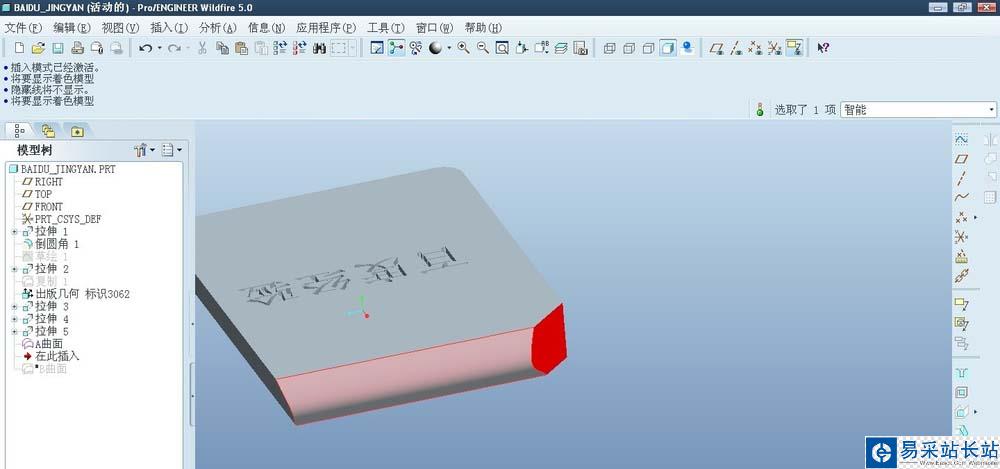Select the datum Curve tool in right toolbar
Viewport: 1000px width, 469px height.
click(x=961, y=197)
